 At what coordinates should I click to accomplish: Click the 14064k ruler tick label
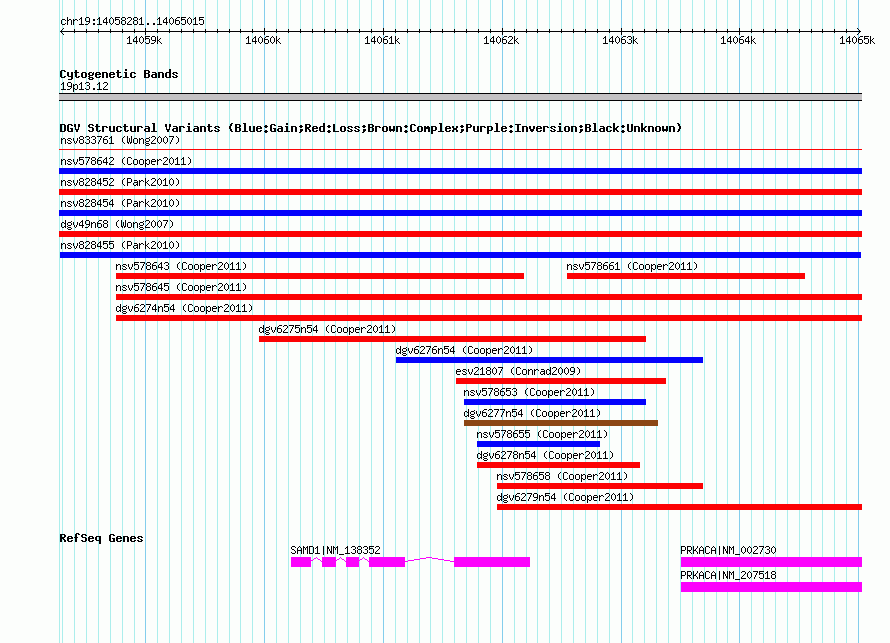point(738,40)
